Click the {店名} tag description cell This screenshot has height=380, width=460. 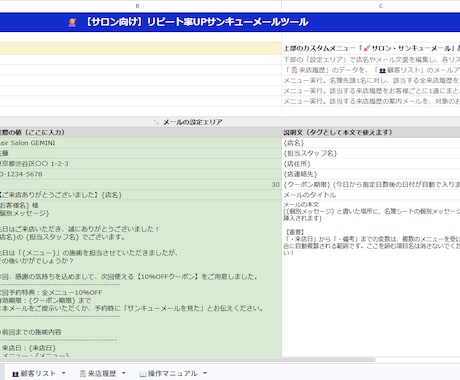371,143
